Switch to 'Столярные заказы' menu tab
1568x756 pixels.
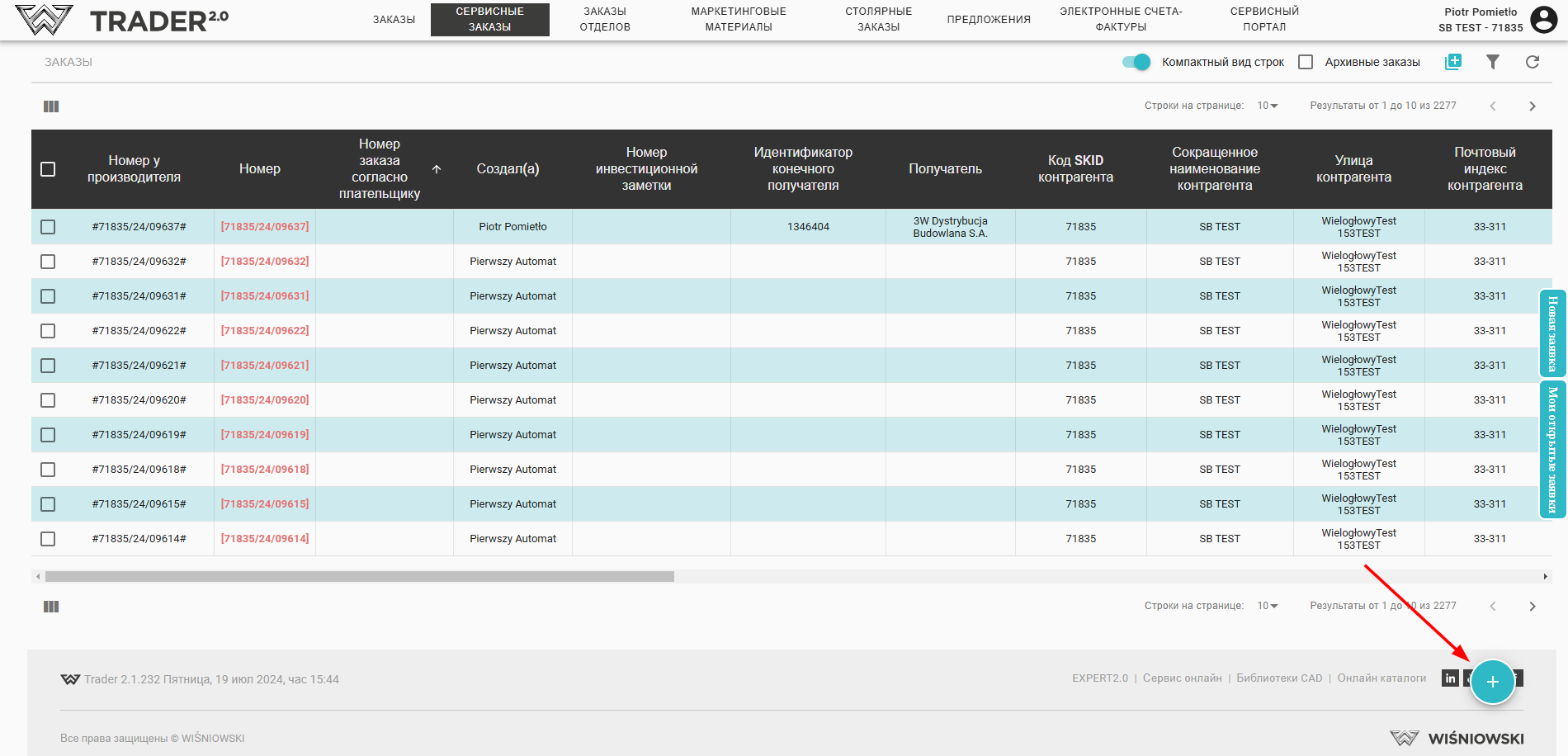pos(878,19)
